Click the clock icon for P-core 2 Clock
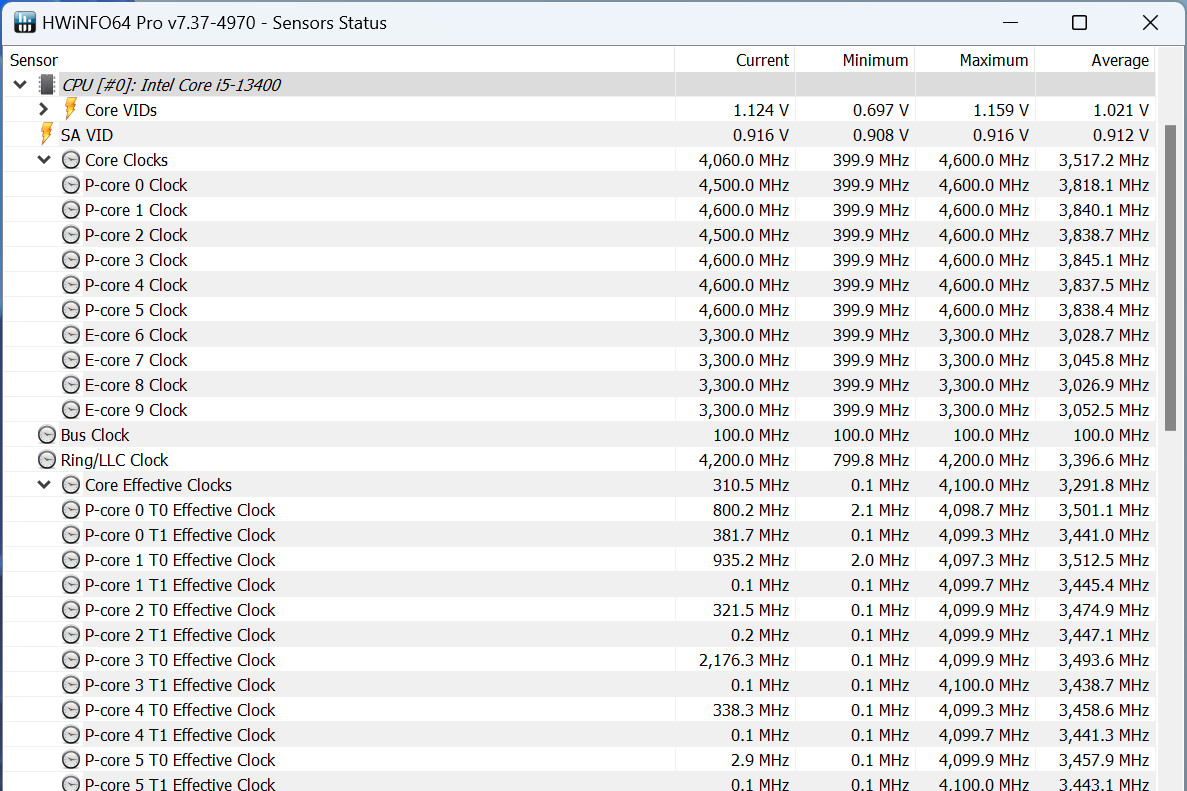Viewport: 1187px width, 791px height. click(70, 235)
